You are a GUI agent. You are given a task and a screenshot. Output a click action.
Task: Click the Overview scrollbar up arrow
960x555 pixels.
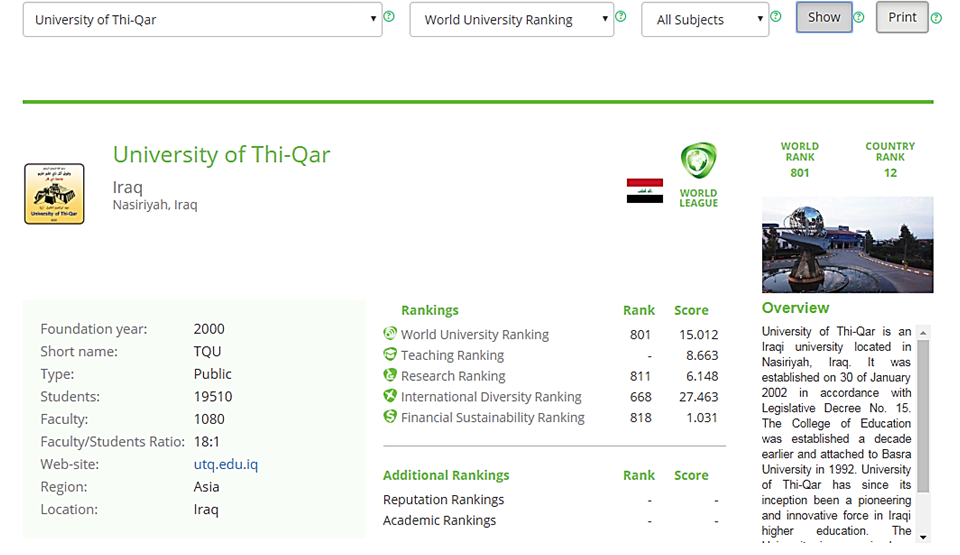(923, 333)
